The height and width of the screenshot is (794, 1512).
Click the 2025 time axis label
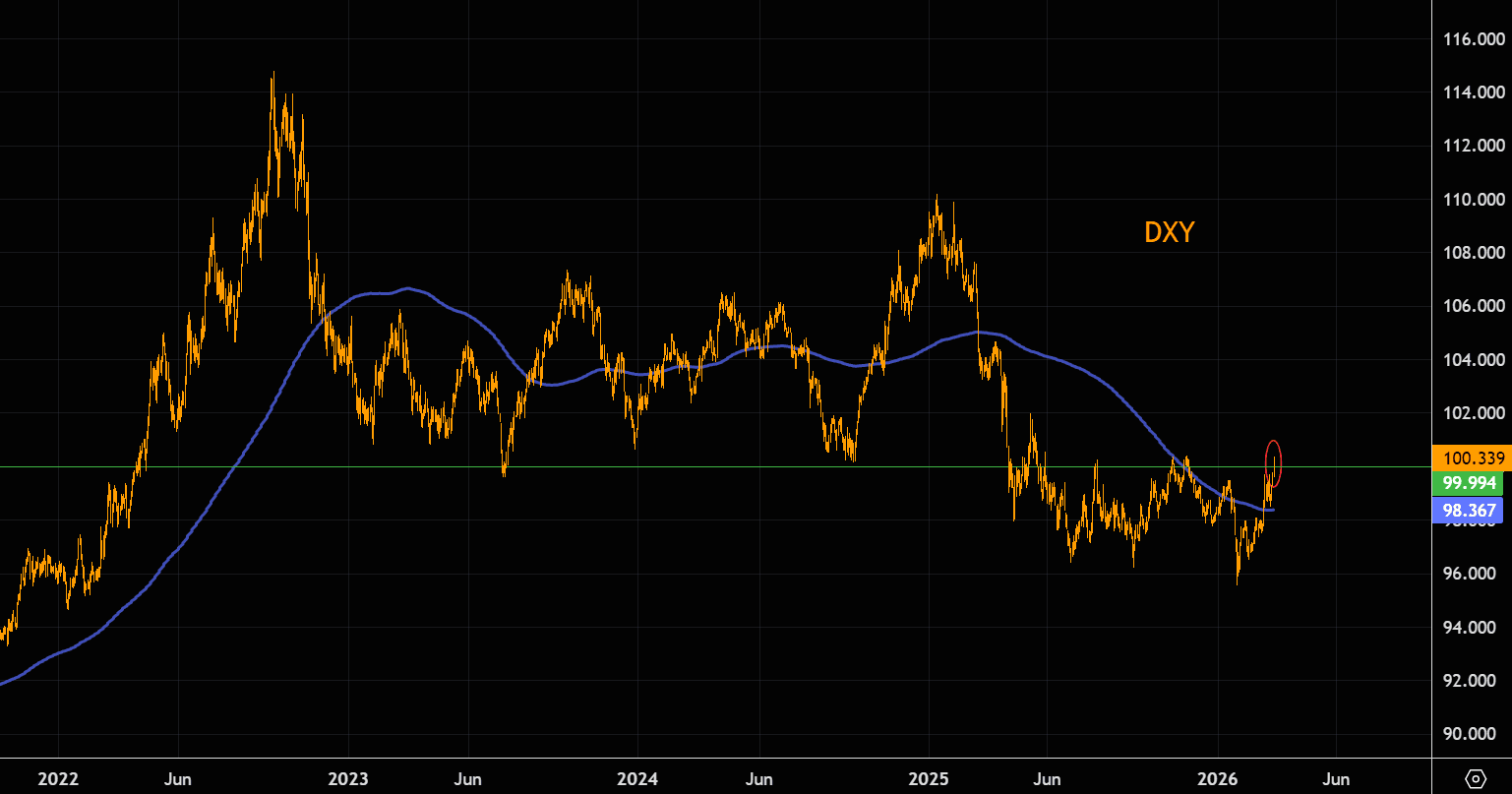pos(928,779)
